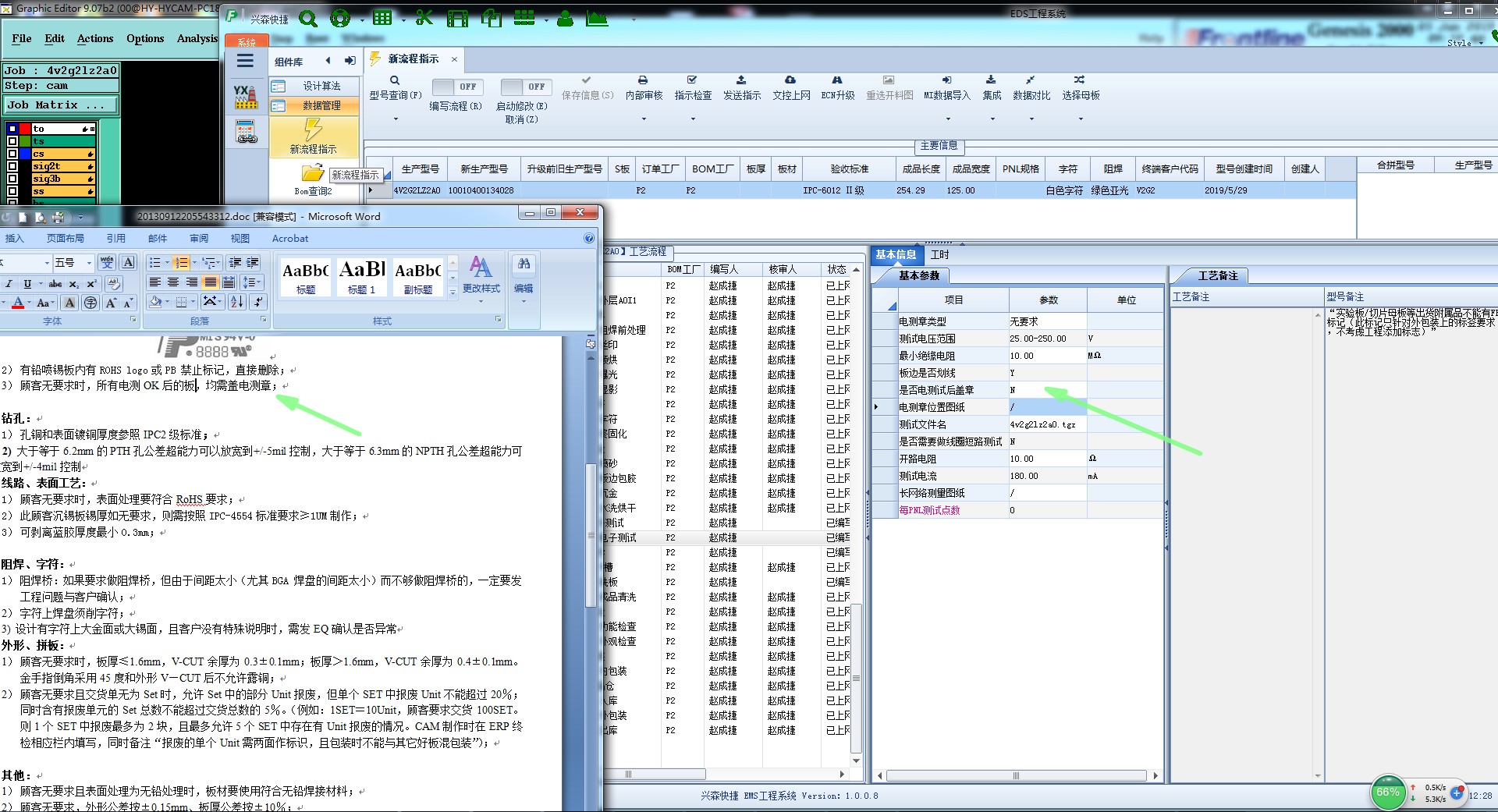
Task: Click the green scissors icon in EDS toolbar
Action: pos(424,17)
